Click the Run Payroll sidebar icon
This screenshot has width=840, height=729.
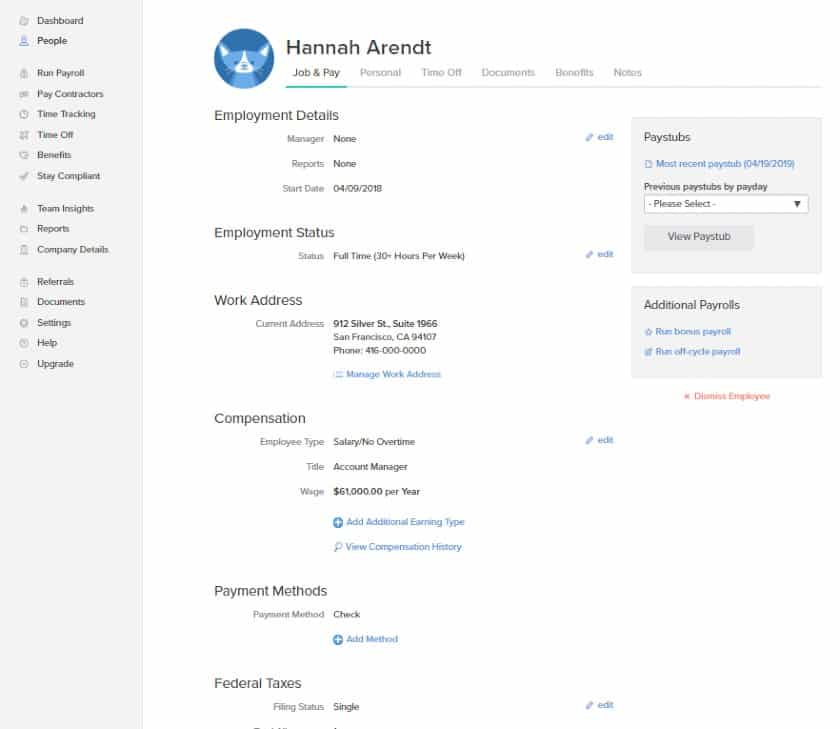(x=24, y=73)
